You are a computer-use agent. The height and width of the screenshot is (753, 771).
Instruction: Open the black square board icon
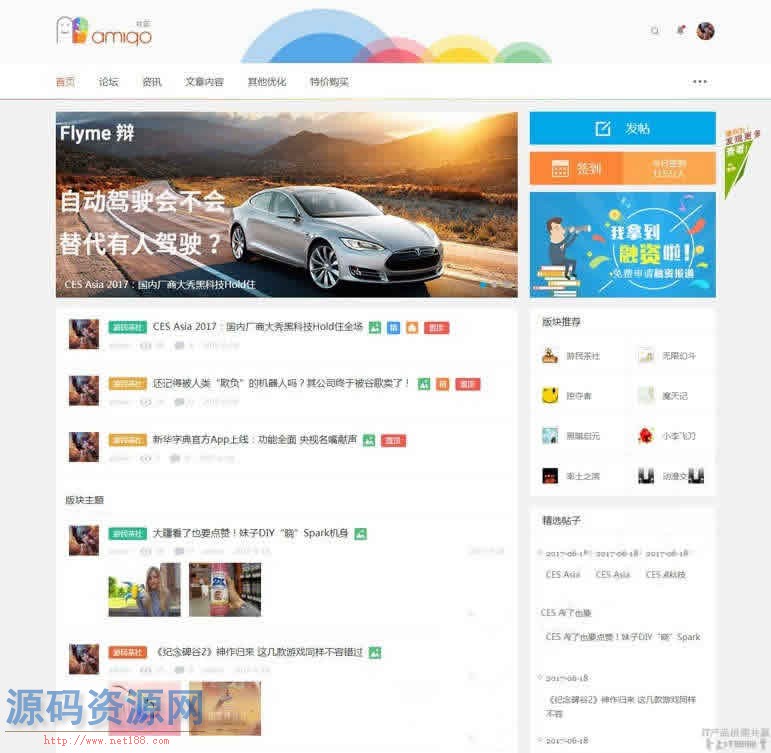coord(550,476)
